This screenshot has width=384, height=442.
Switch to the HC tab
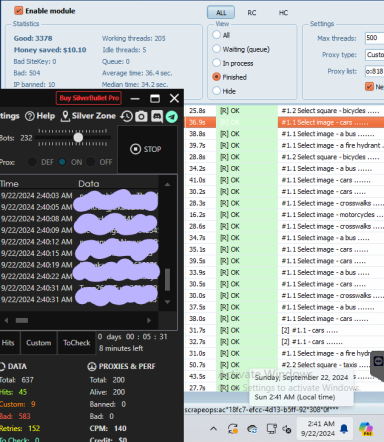click(283, 13)
